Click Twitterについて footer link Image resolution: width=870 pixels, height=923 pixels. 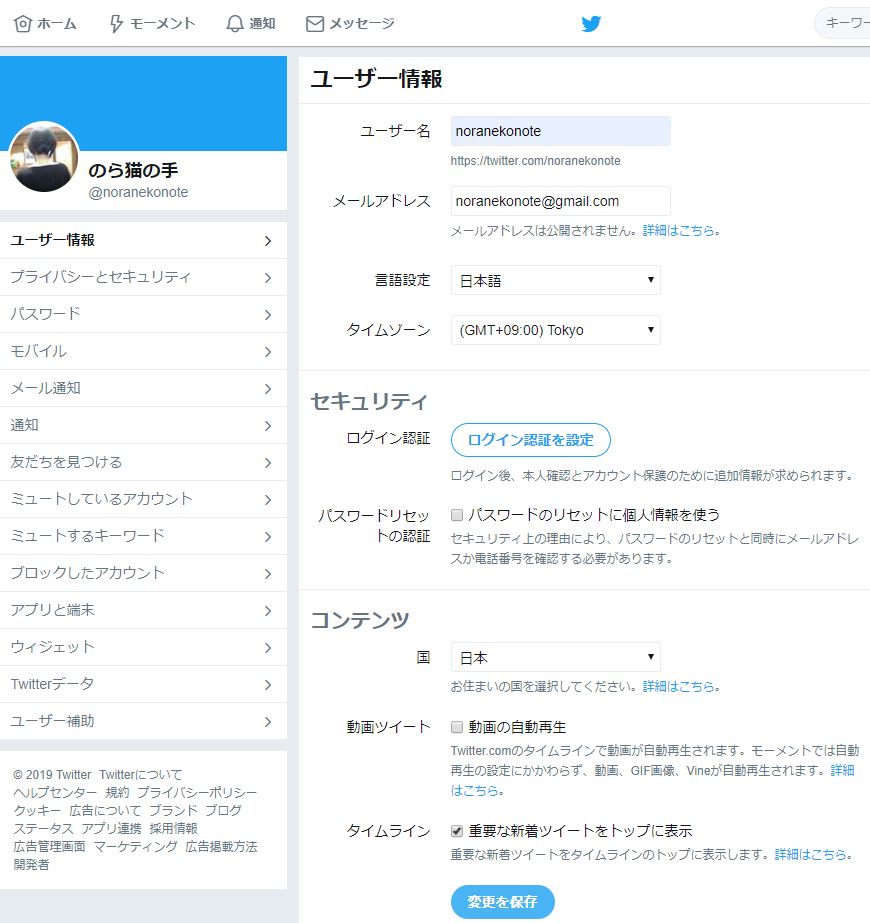pyautogui.click(x=141, y=775)
